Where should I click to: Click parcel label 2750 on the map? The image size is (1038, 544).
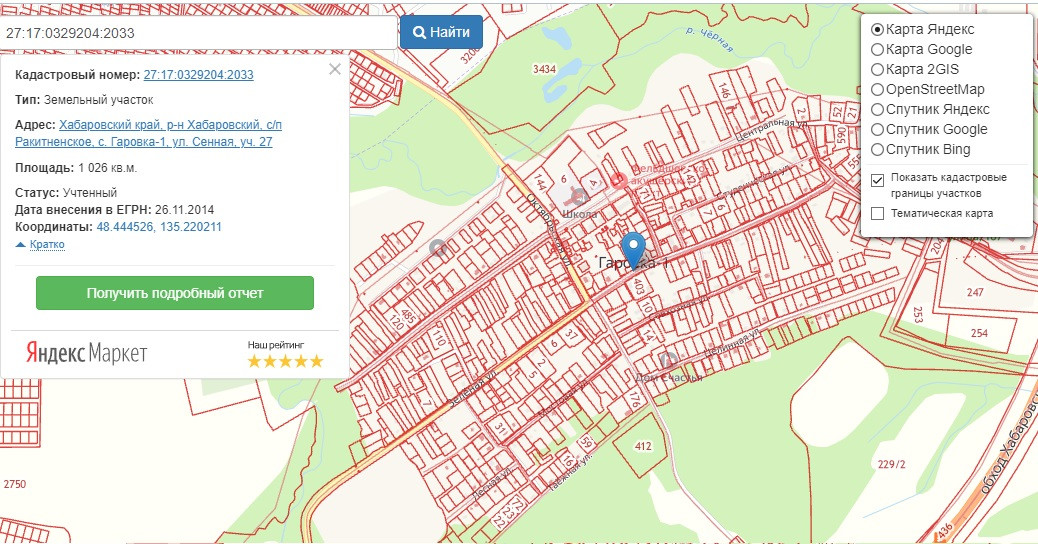point(15,484)
